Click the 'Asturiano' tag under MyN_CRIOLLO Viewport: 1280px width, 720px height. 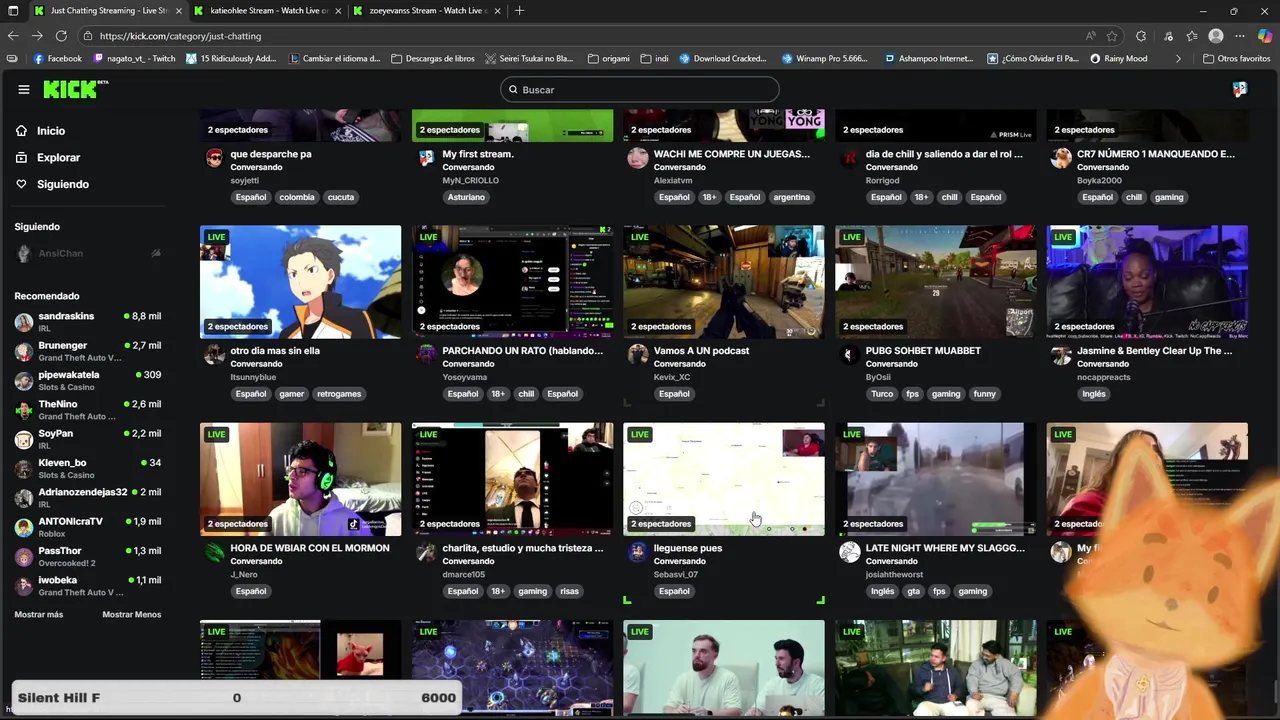[466, 197]
